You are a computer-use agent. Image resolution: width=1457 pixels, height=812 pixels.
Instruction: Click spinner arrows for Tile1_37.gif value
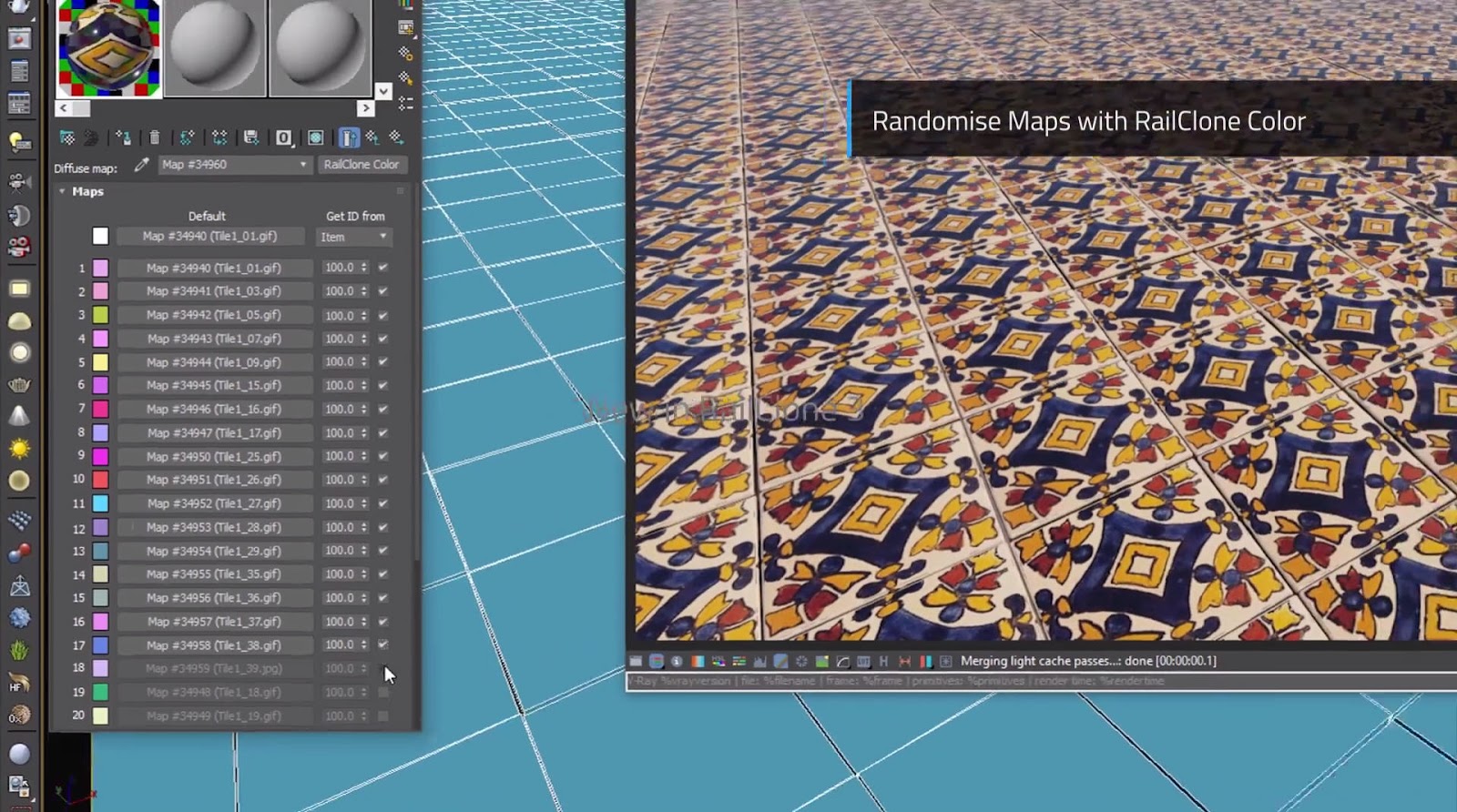tap(364, 622)
